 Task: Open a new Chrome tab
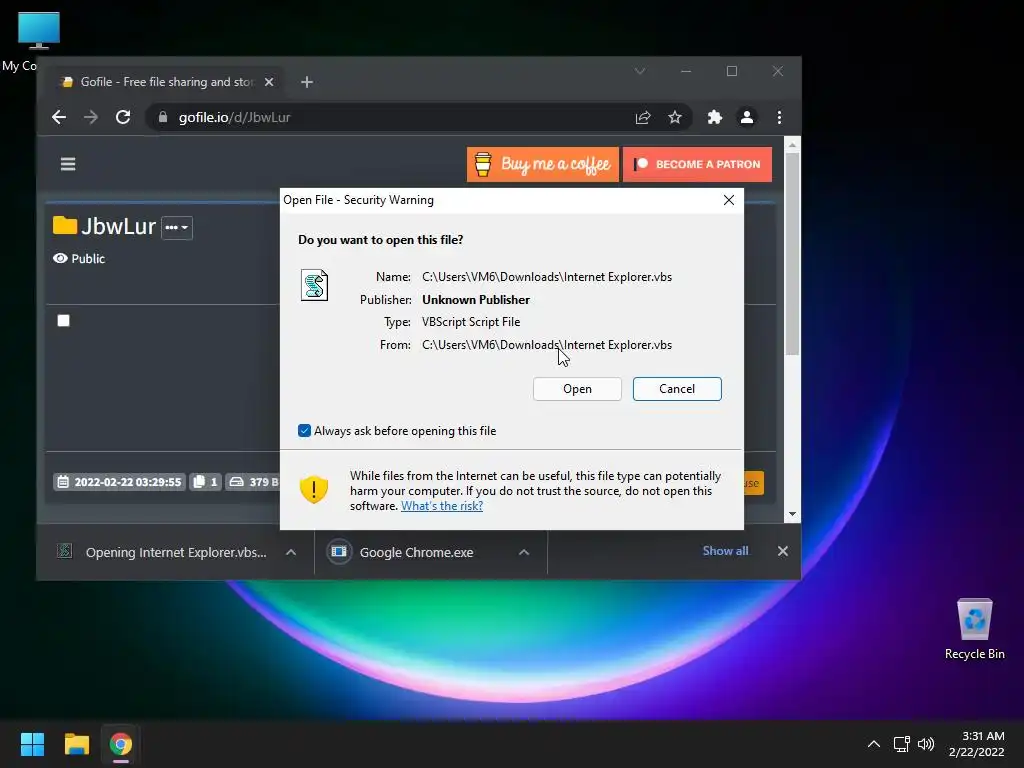(x=307, y=82)
